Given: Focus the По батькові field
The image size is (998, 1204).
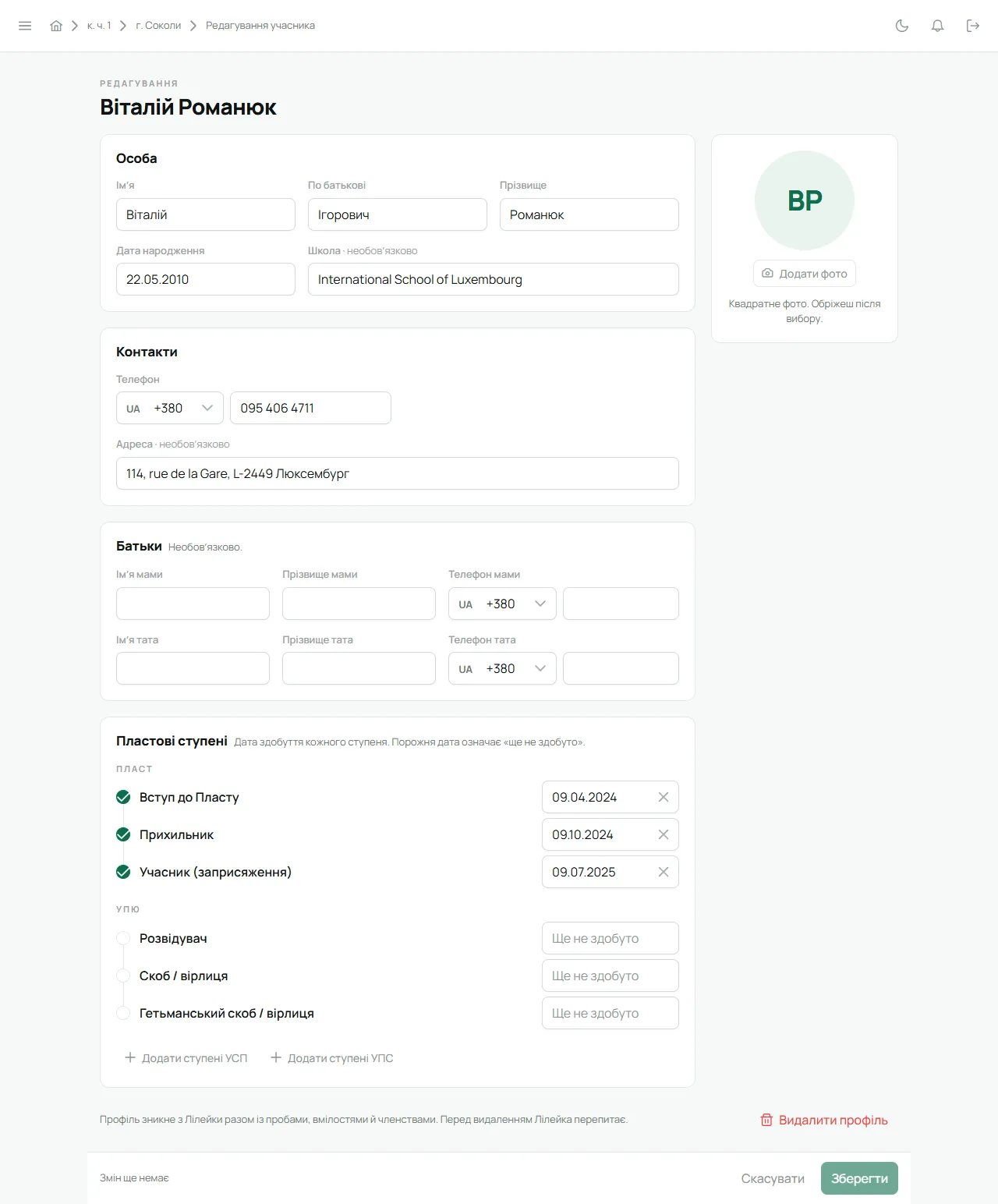Looking at the screenshot, I should coord(398,214).
